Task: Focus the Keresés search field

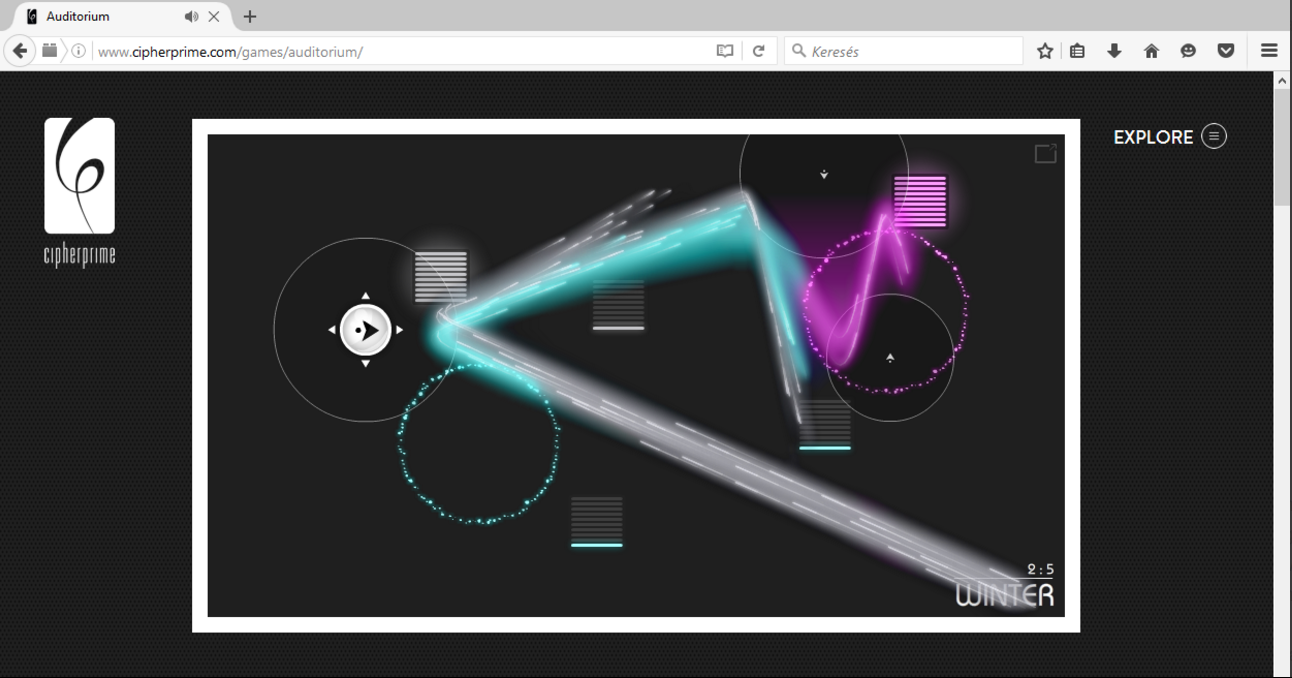Action: (x=905, y=51)
